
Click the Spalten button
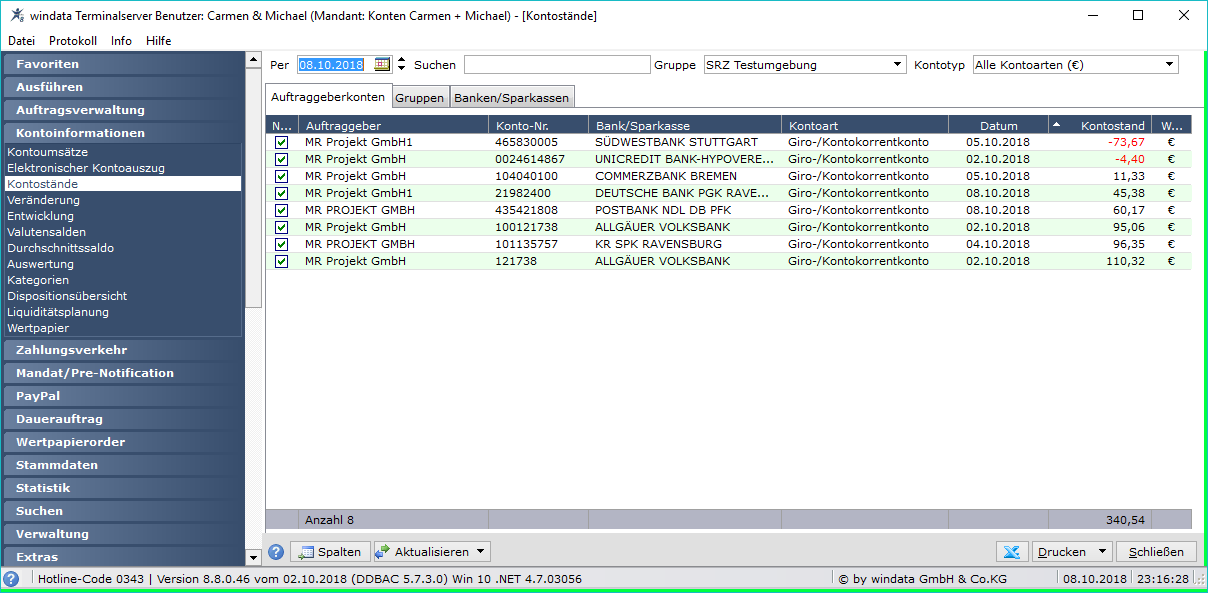coord(330,552)
